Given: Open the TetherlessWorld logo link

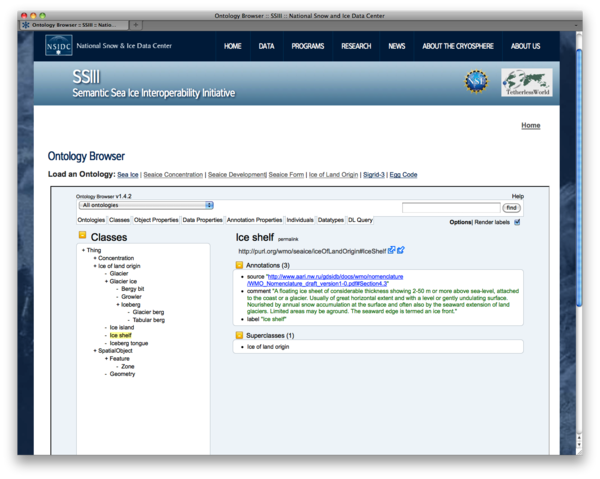Looking at the screenshot, I should pyautogui.click(x=526, y=83).
